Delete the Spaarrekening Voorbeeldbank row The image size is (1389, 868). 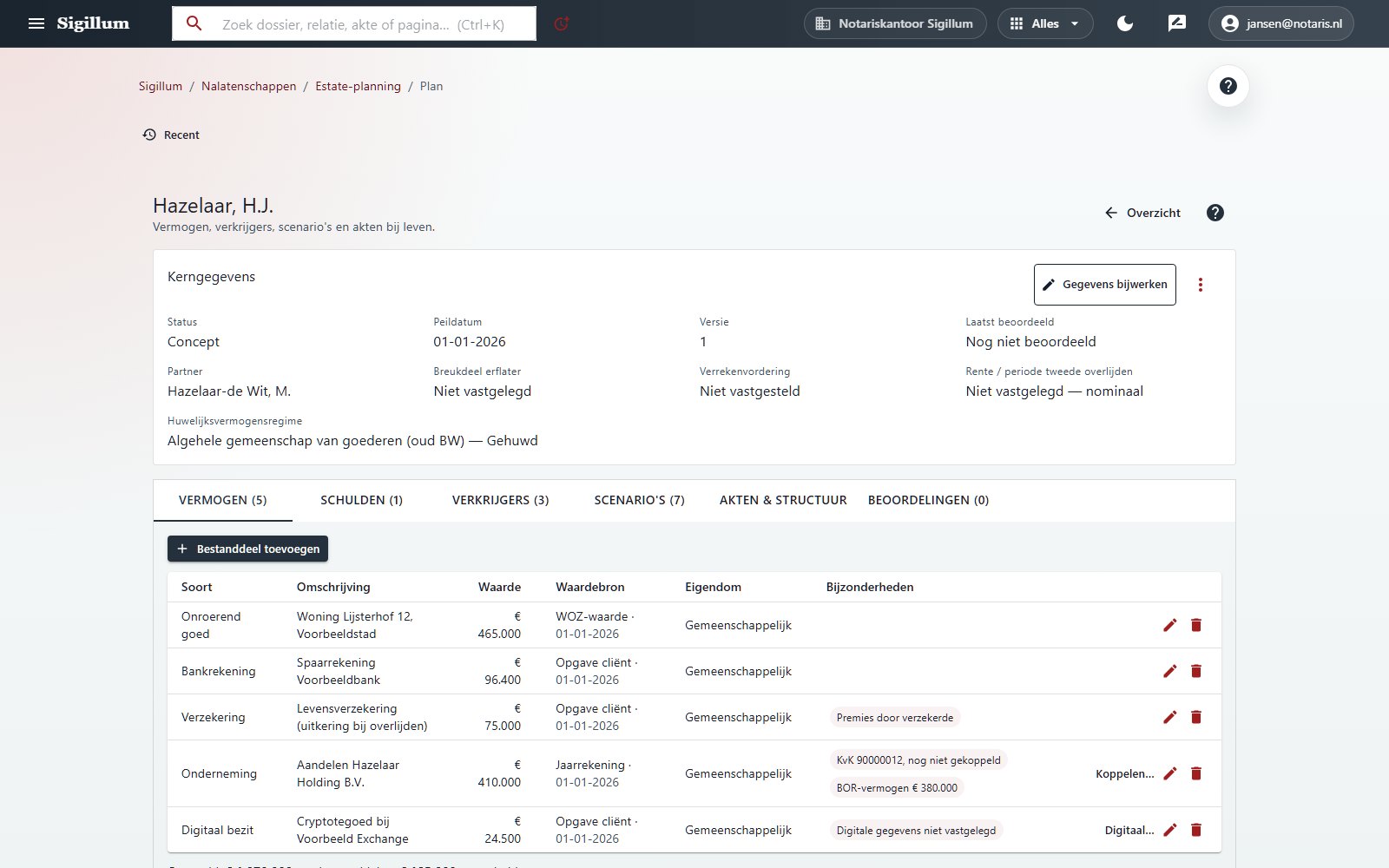(1196, 671)
